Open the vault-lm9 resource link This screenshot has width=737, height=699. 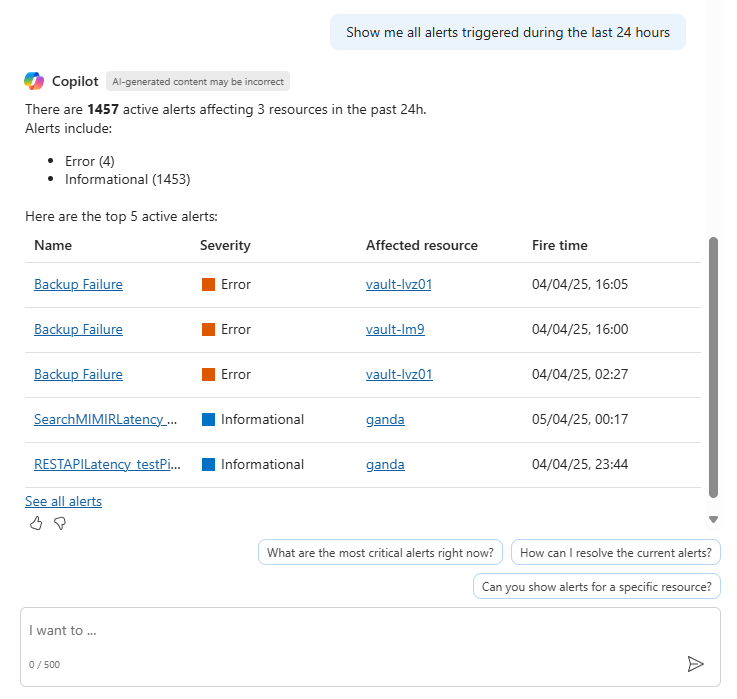pyautogui.click(x=395, y=329)
